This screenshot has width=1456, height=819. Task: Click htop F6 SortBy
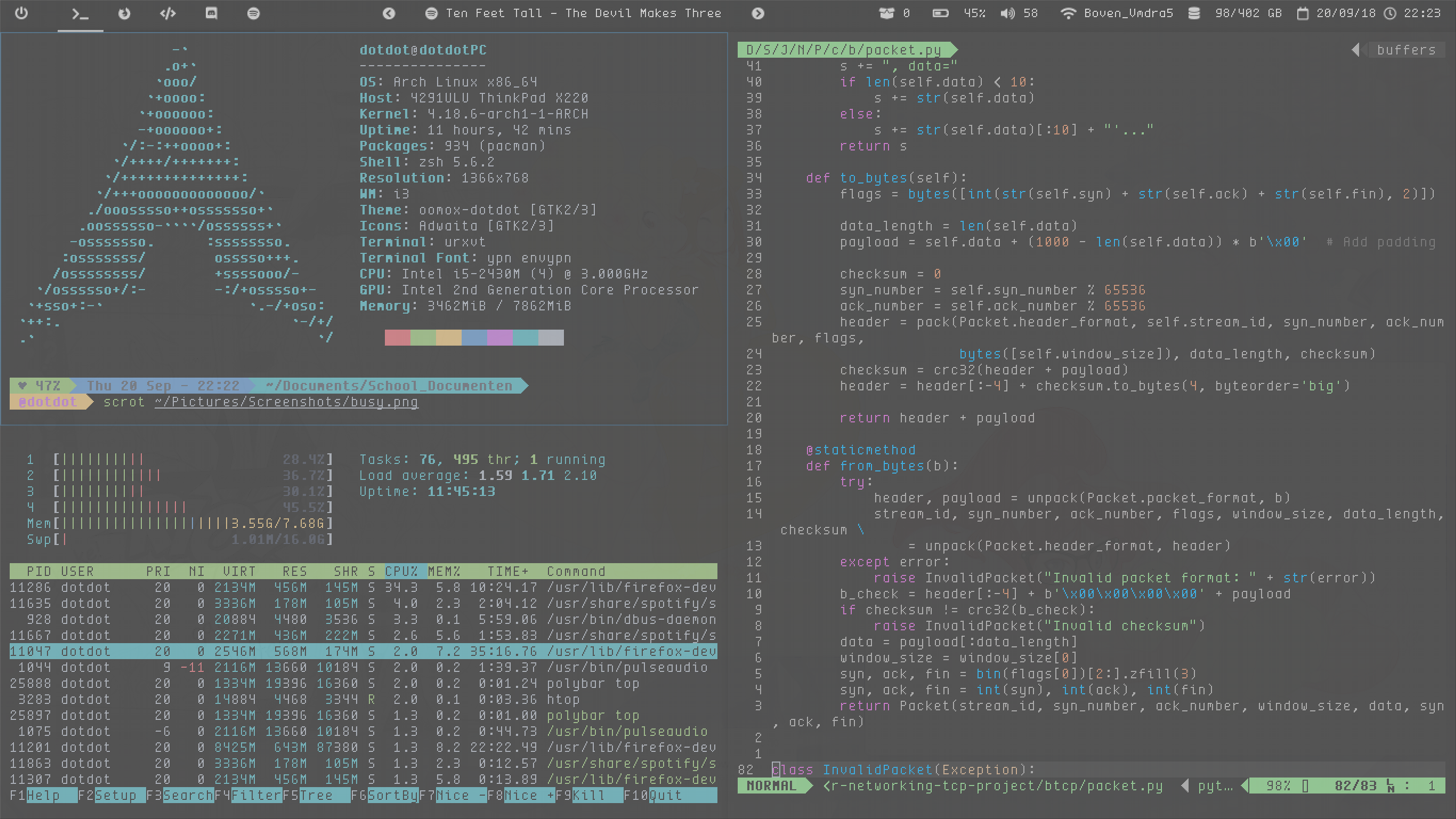point(385,795)
